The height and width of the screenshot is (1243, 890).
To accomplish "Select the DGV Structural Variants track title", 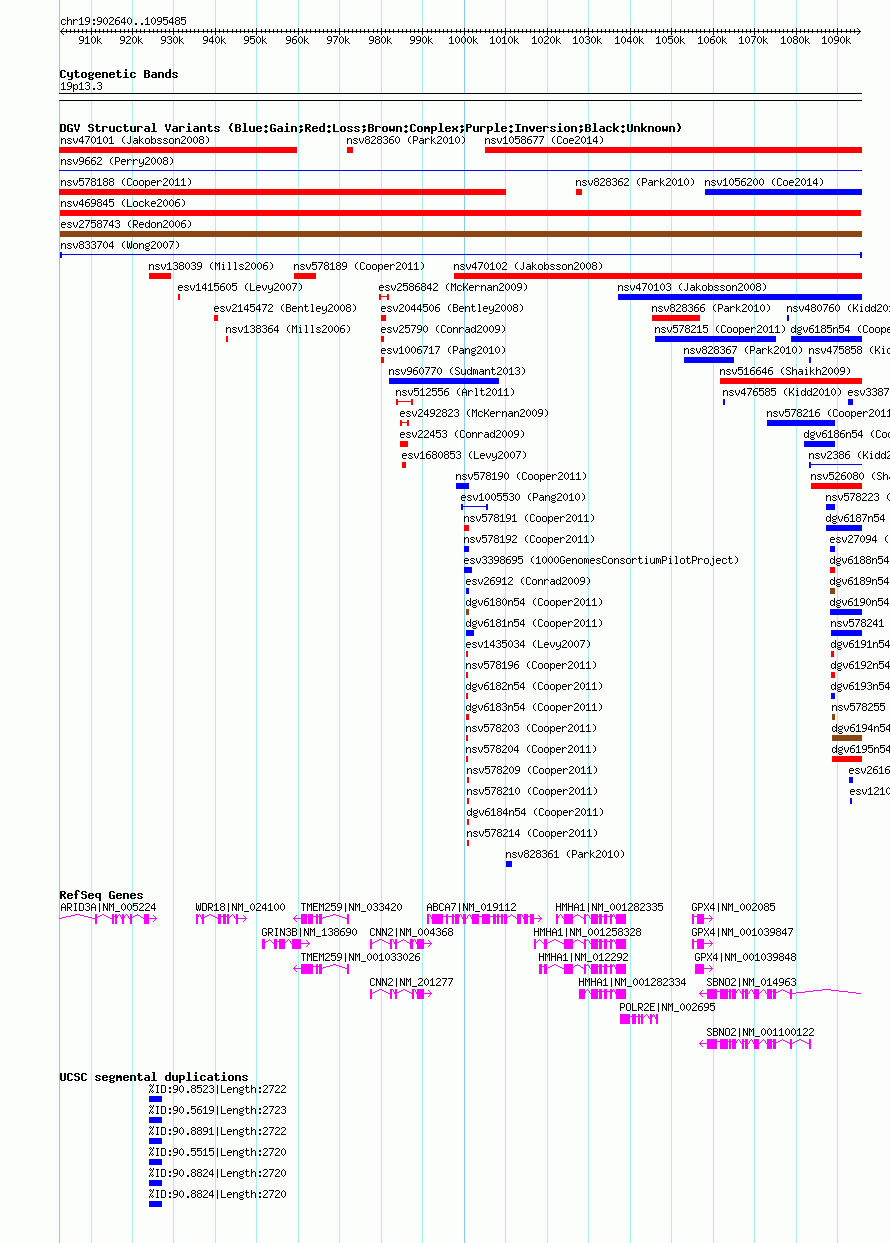I will point(371,128).
